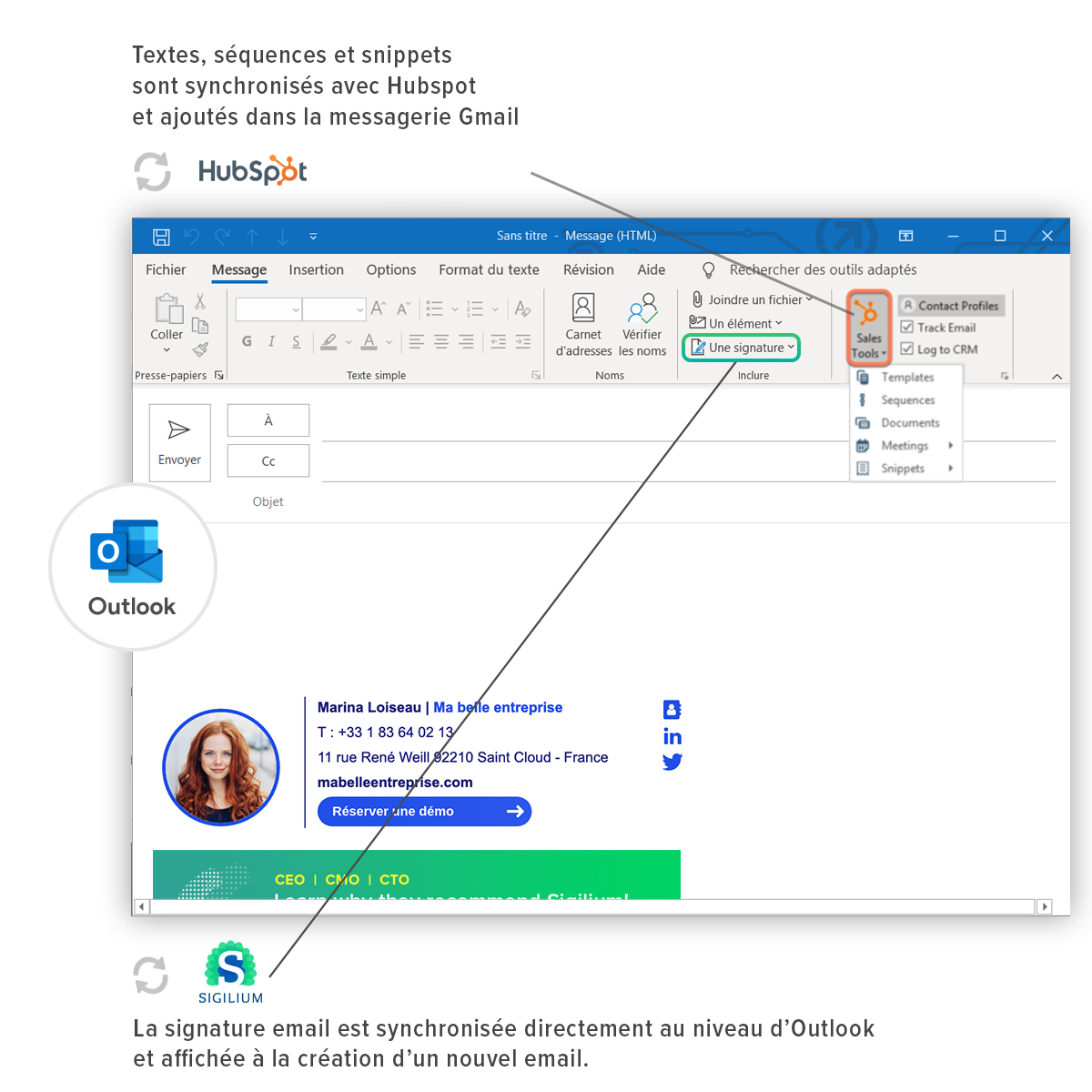Open the bullet list style dropdown
Viewport: 1092px width, 1092px height.
[x=455, y=309]
